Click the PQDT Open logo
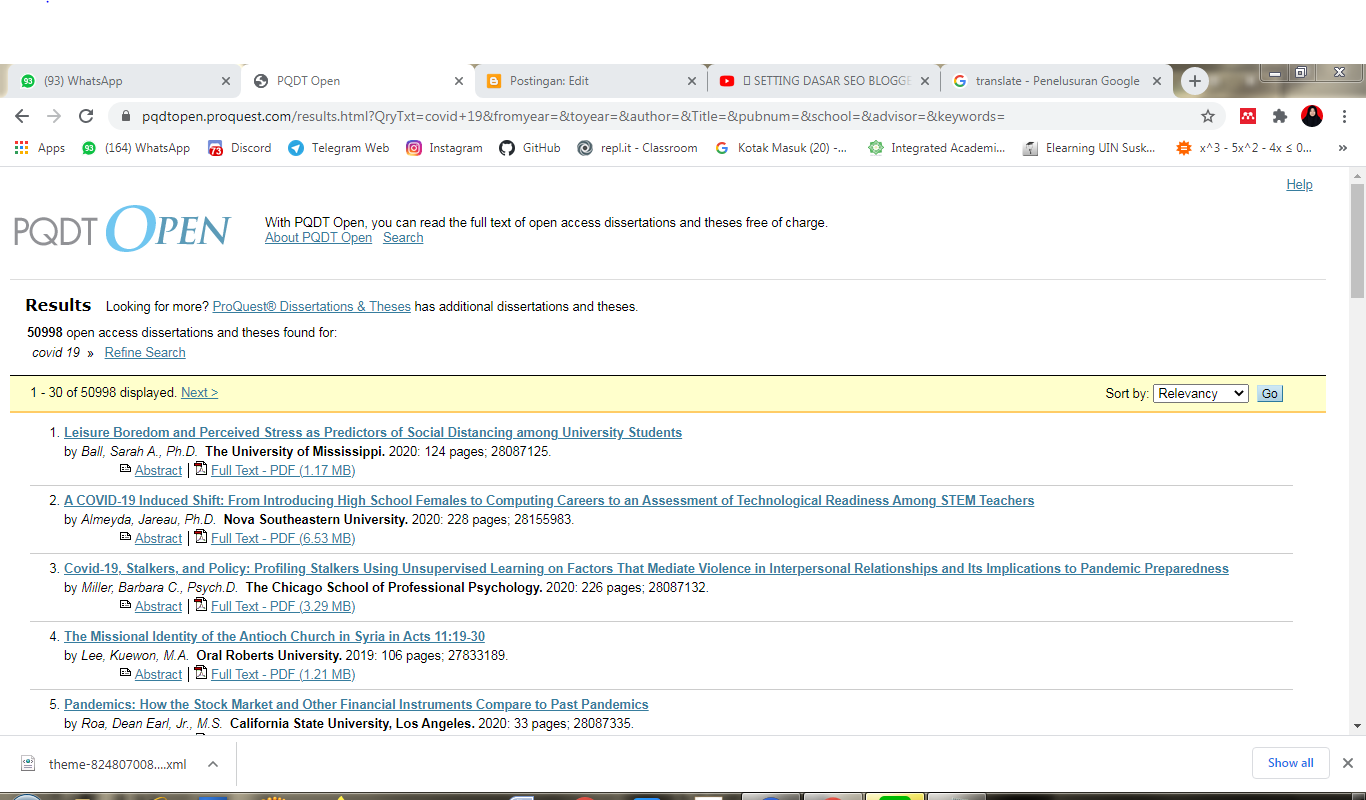 tap(122, 229)
